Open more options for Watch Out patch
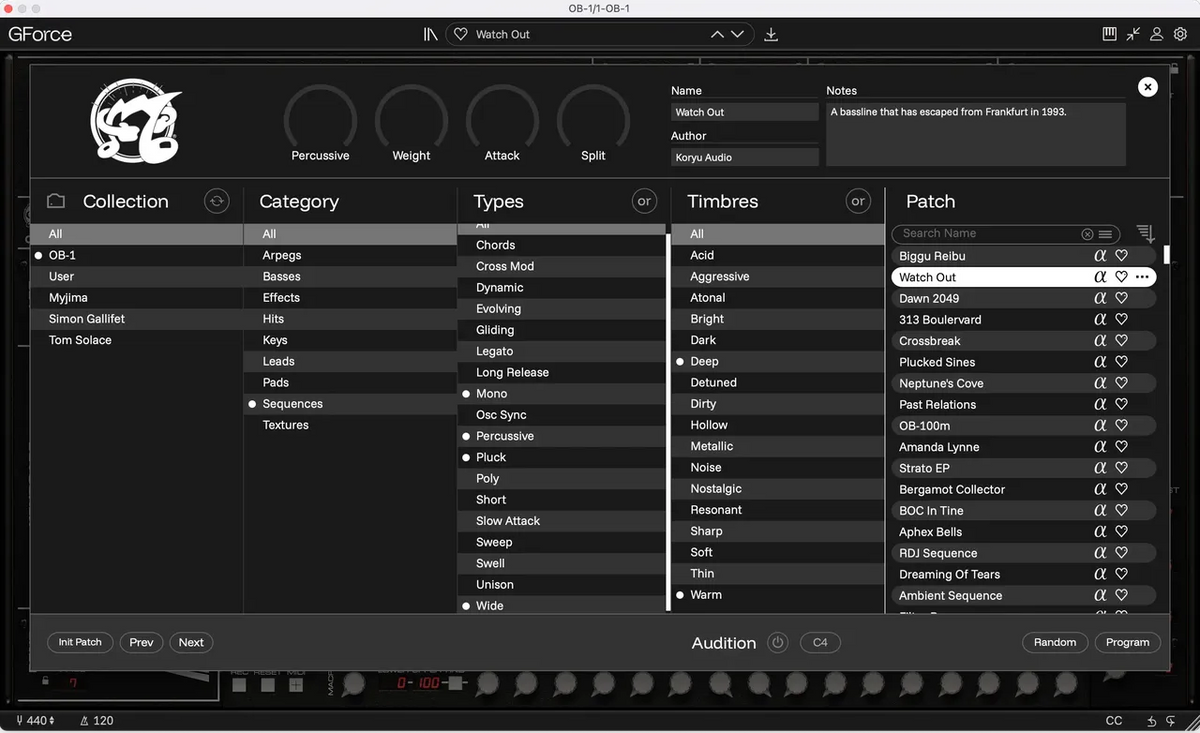 [1143, 277]
